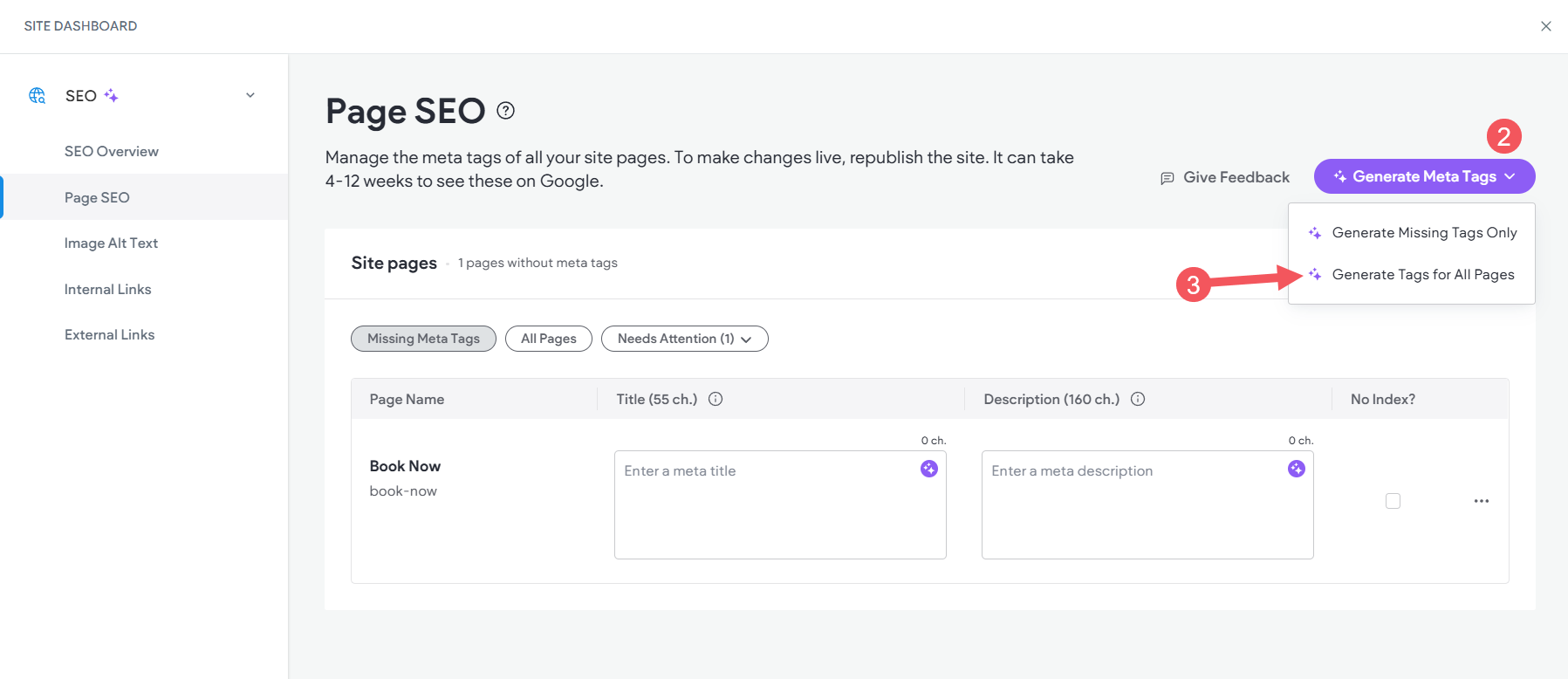Viewport: 1568px width, 679px height.
Task: Switch to the All Pages filter
Action: click(548, 339)
